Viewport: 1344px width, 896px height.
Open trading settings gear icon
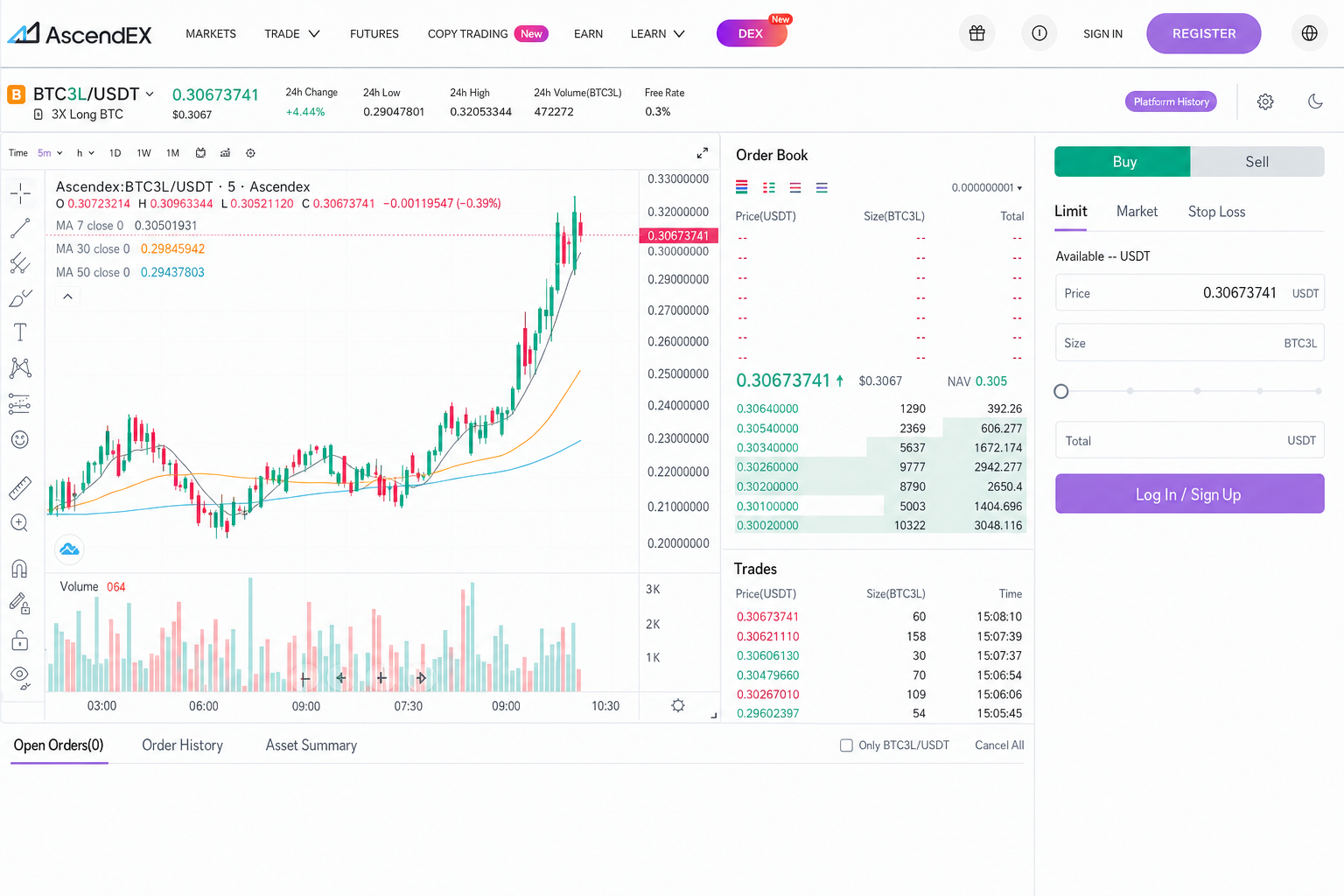click(x=1265, y=101)
